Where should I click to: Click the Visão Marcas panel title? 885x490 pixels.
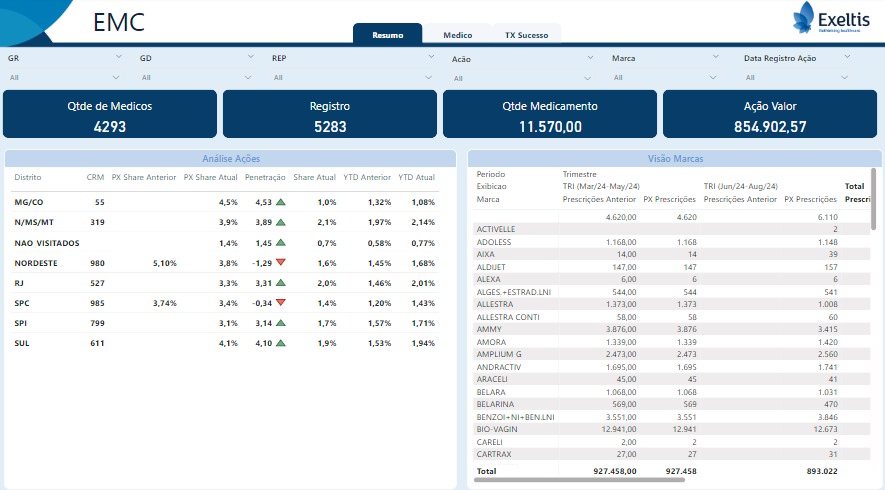(x=675, y=159)
